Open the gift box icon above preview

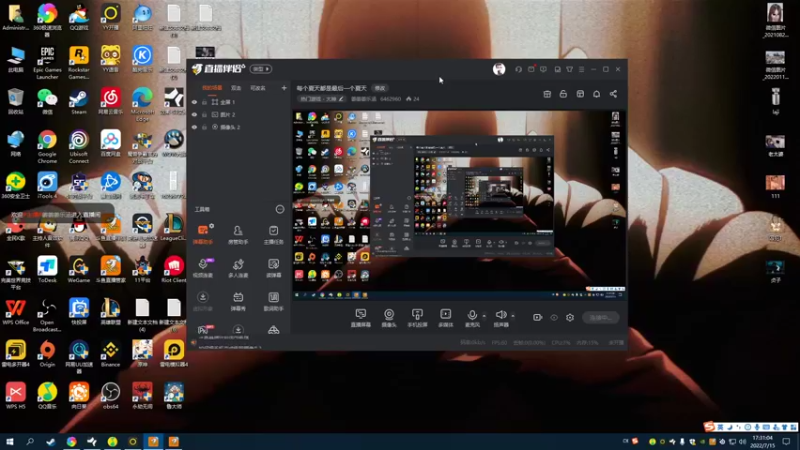[547, 94]
